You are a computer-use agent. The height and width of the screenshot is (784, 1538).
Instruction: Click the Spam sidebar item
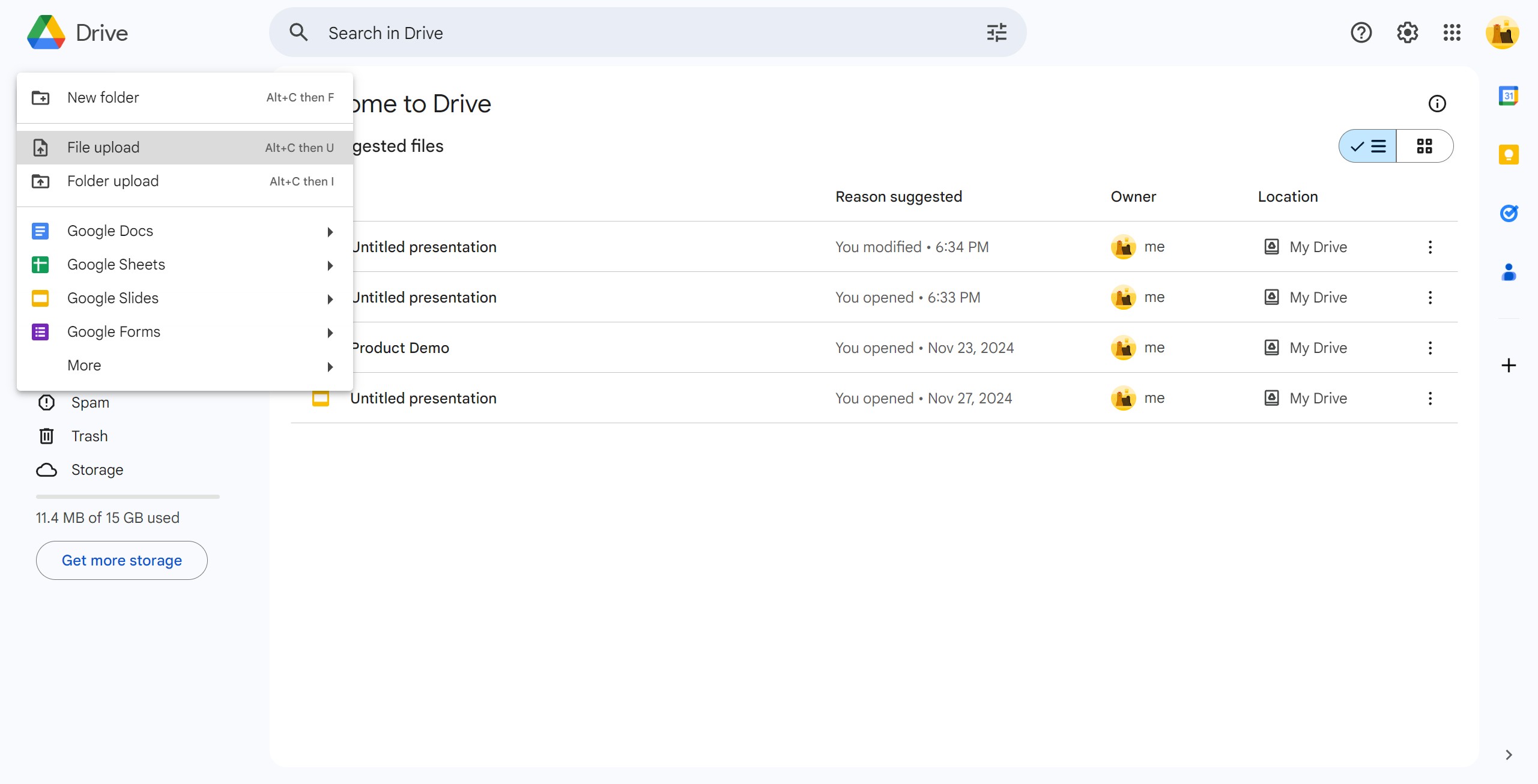tap(90, 402)
